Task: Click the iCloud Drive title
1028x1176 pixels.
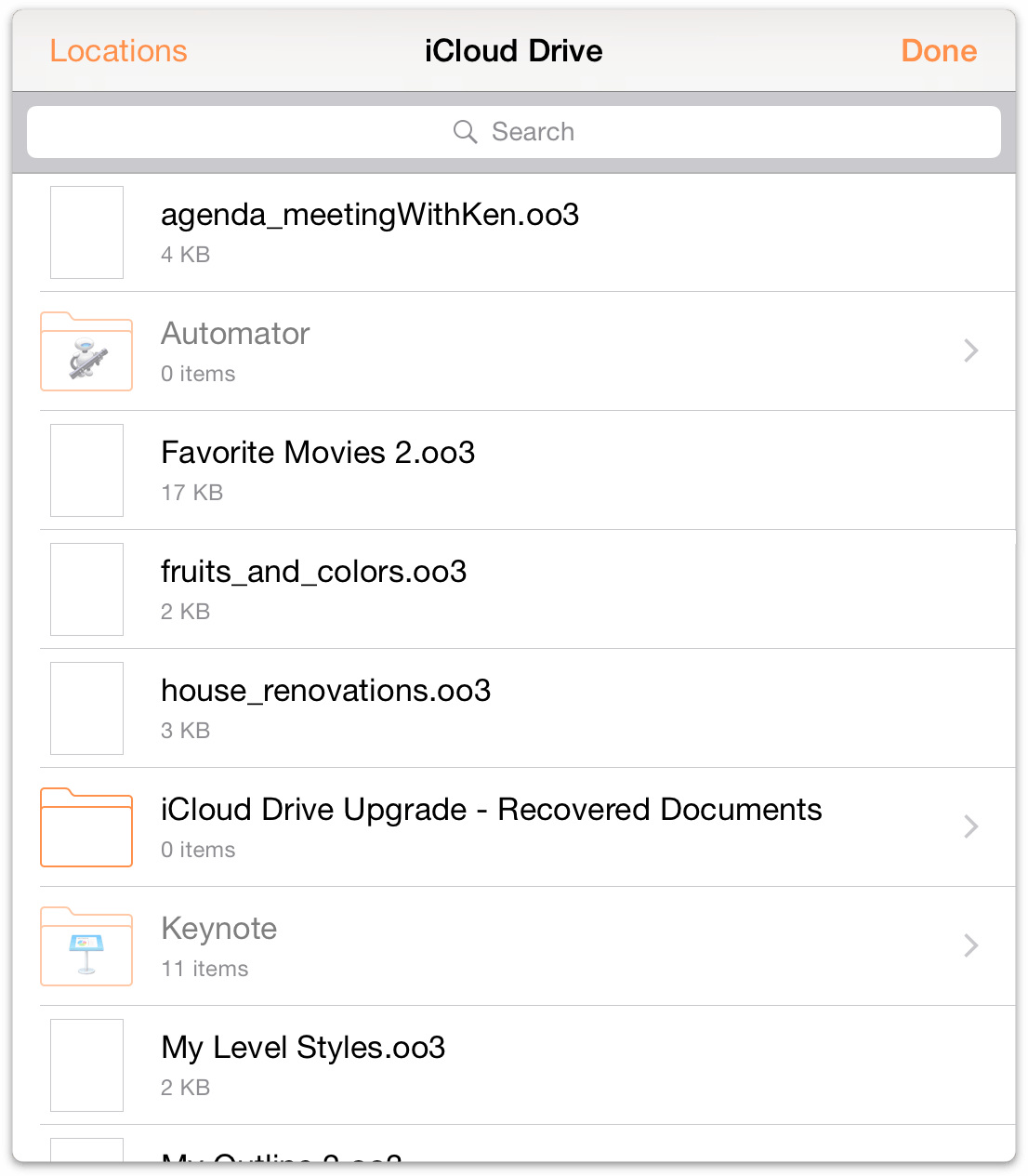Action: pyautogui.click(x=513, y=51)
